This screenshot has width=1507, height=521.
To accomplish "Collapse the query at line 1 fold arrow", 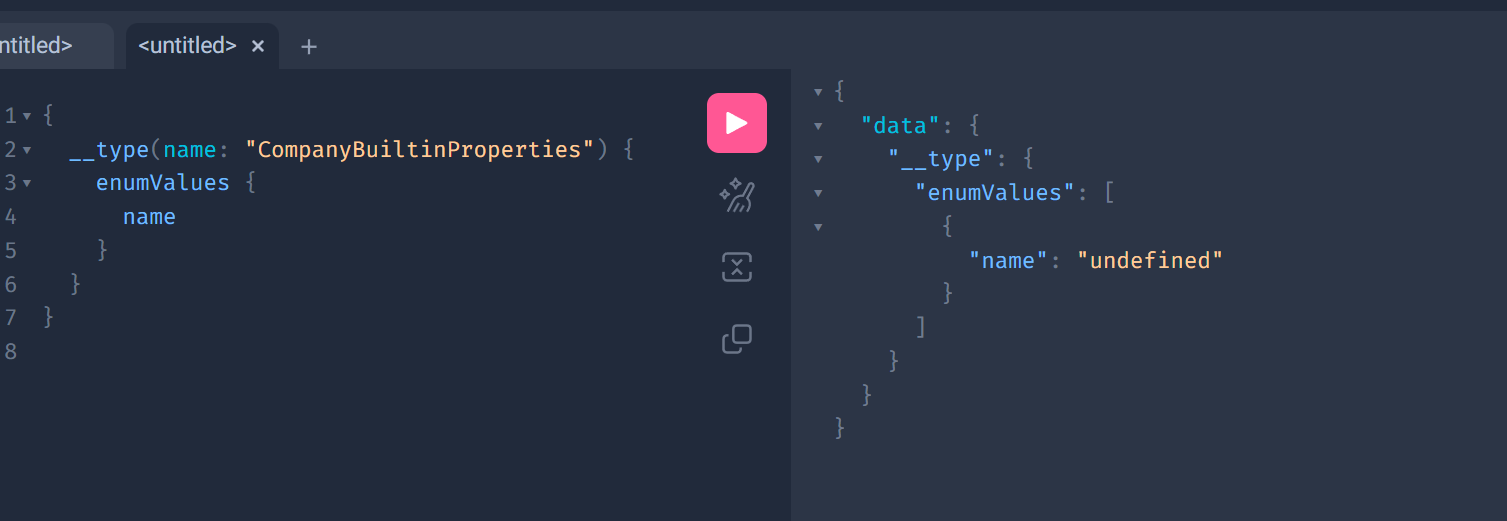I will pyautogui.click(x=27, y=116).
